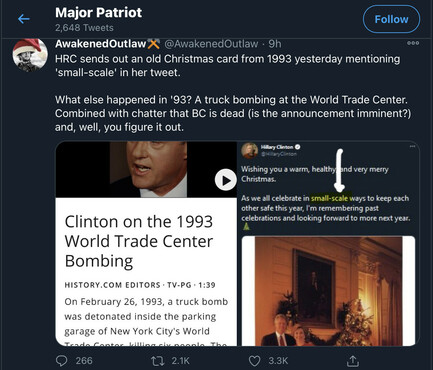The width and height of the screenshot is (433, 370).
Task: Follow Major Patriot
Action: [391, 19]
